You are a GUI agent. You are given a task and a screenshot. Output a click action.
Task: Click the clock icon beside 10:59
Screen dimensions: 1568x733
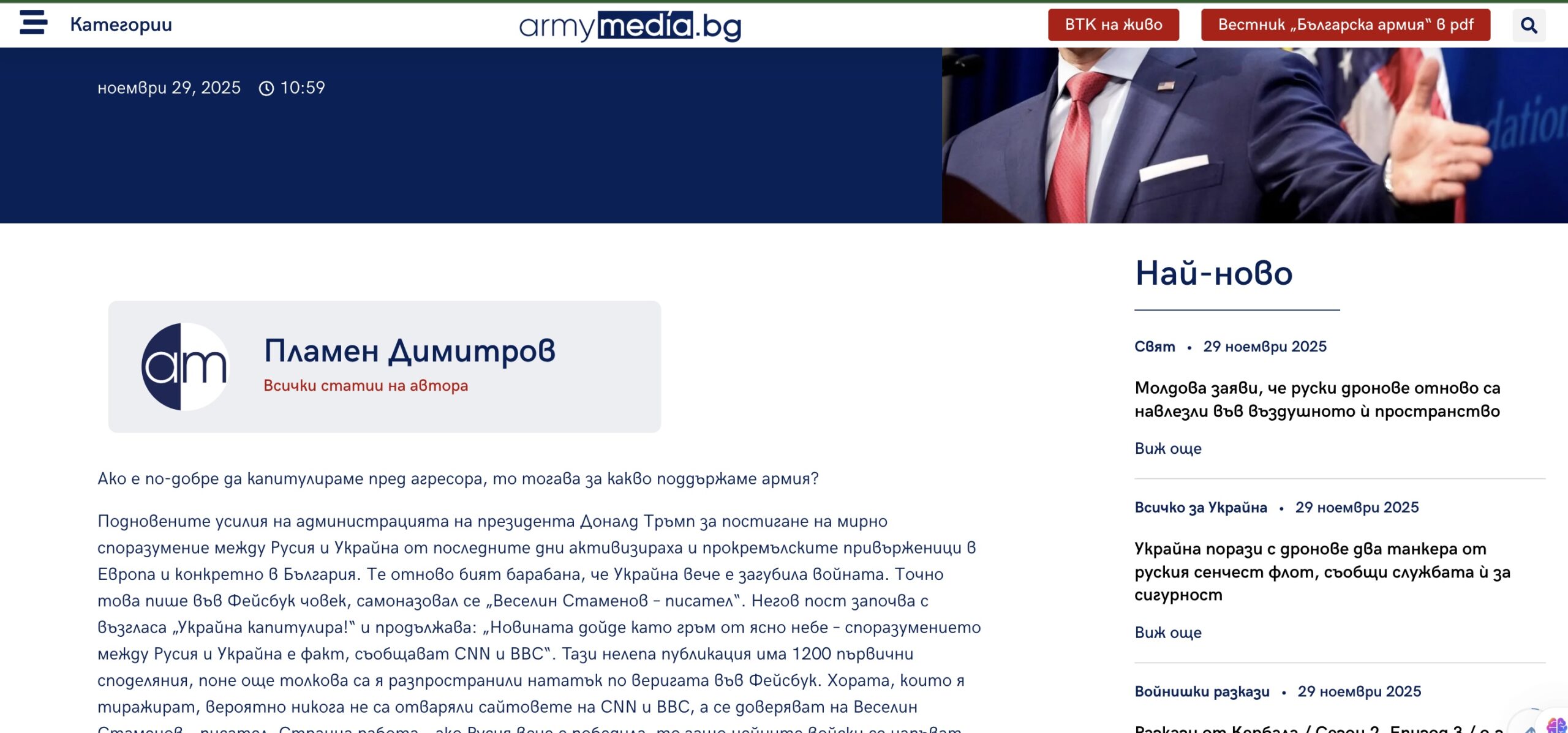point(266,88)
